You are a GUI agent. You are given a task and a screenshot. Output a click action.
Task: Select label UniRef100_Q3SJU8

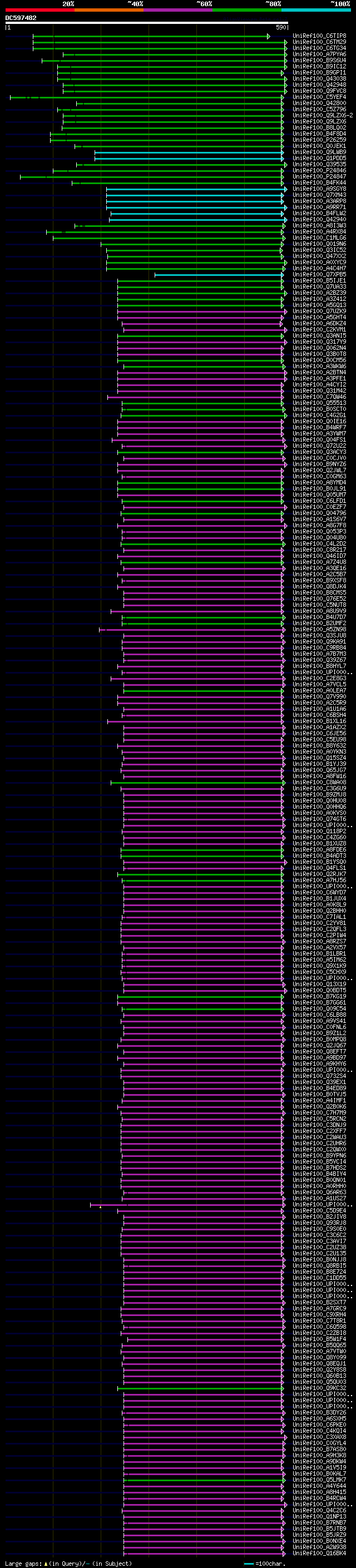319,635
